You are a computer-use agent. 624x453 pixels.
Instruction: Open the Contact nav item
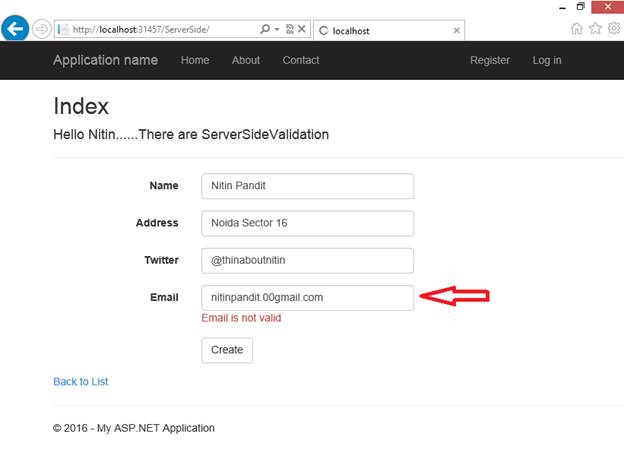301,60
